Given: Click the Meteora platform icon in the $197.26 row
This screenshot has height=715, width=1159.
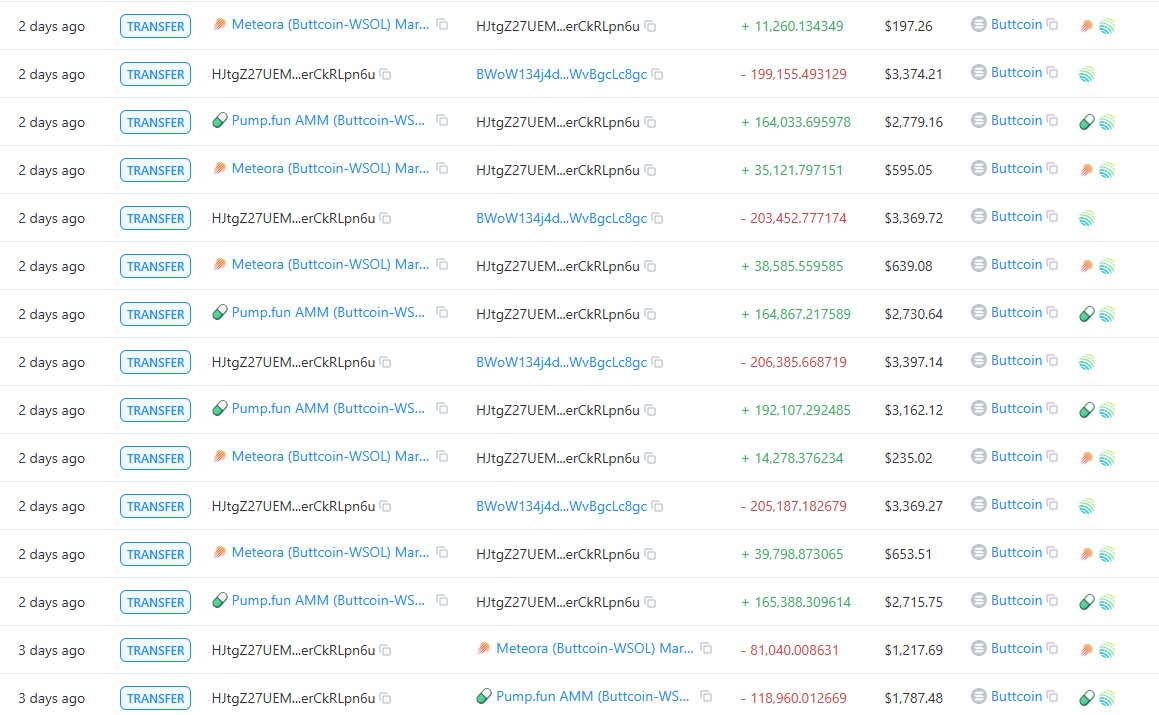Looking at the screenshot, I should click(1086, 26).
